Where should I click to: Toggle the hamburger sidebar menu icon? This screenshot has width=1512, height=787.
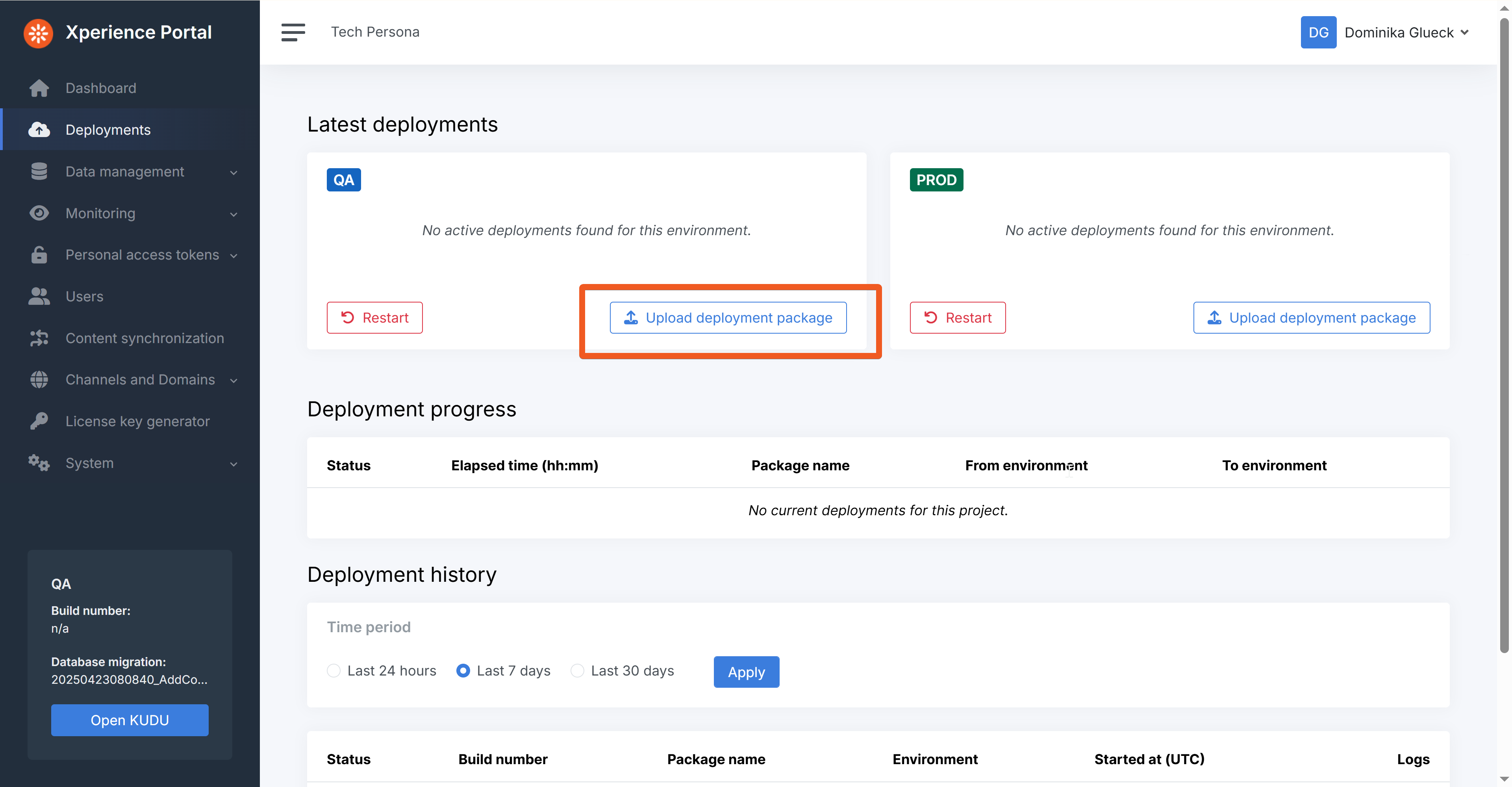click(x=293, y=32)
